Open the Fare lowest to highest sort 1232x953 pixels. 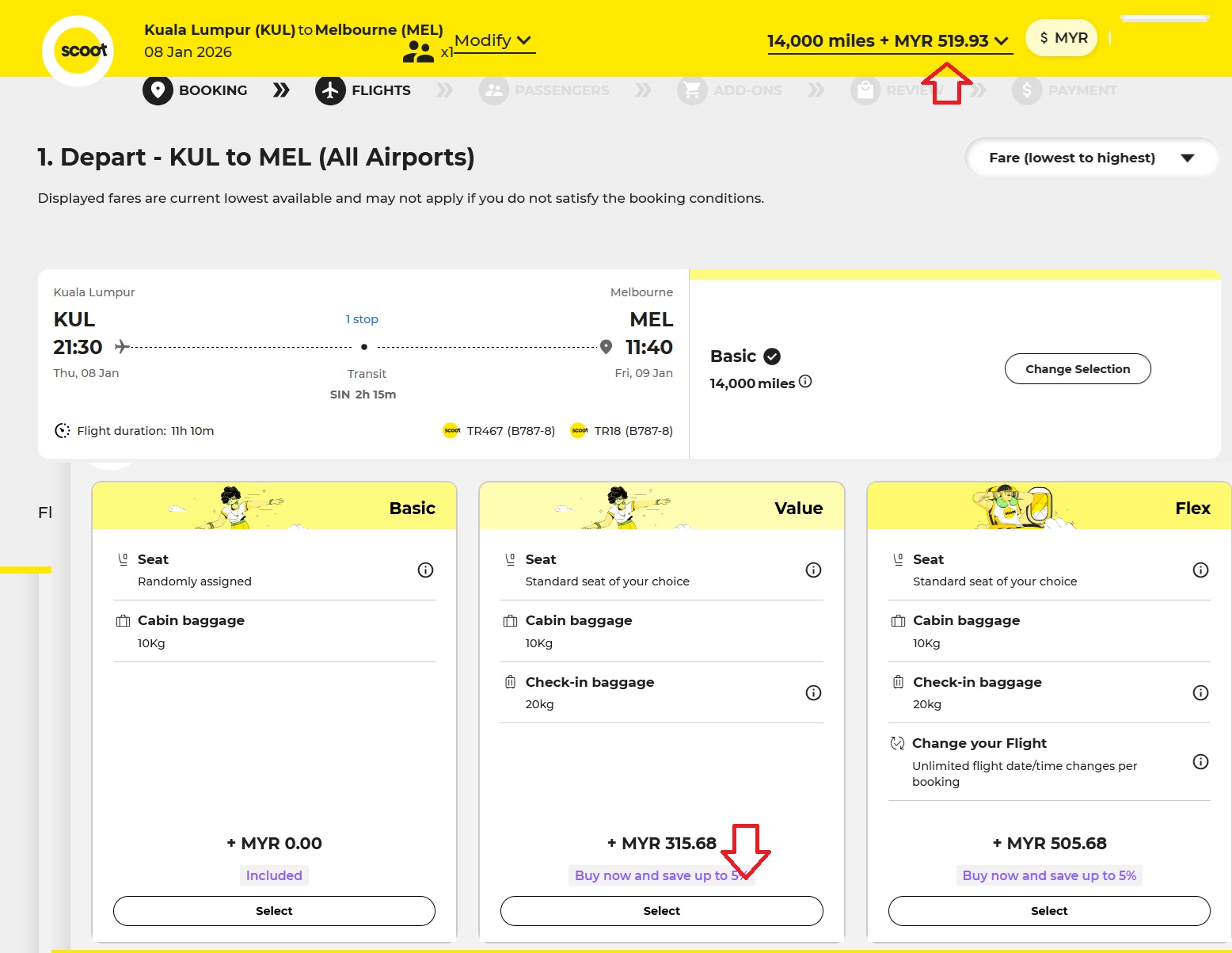pyautogui.click(x=1090, y=158)
